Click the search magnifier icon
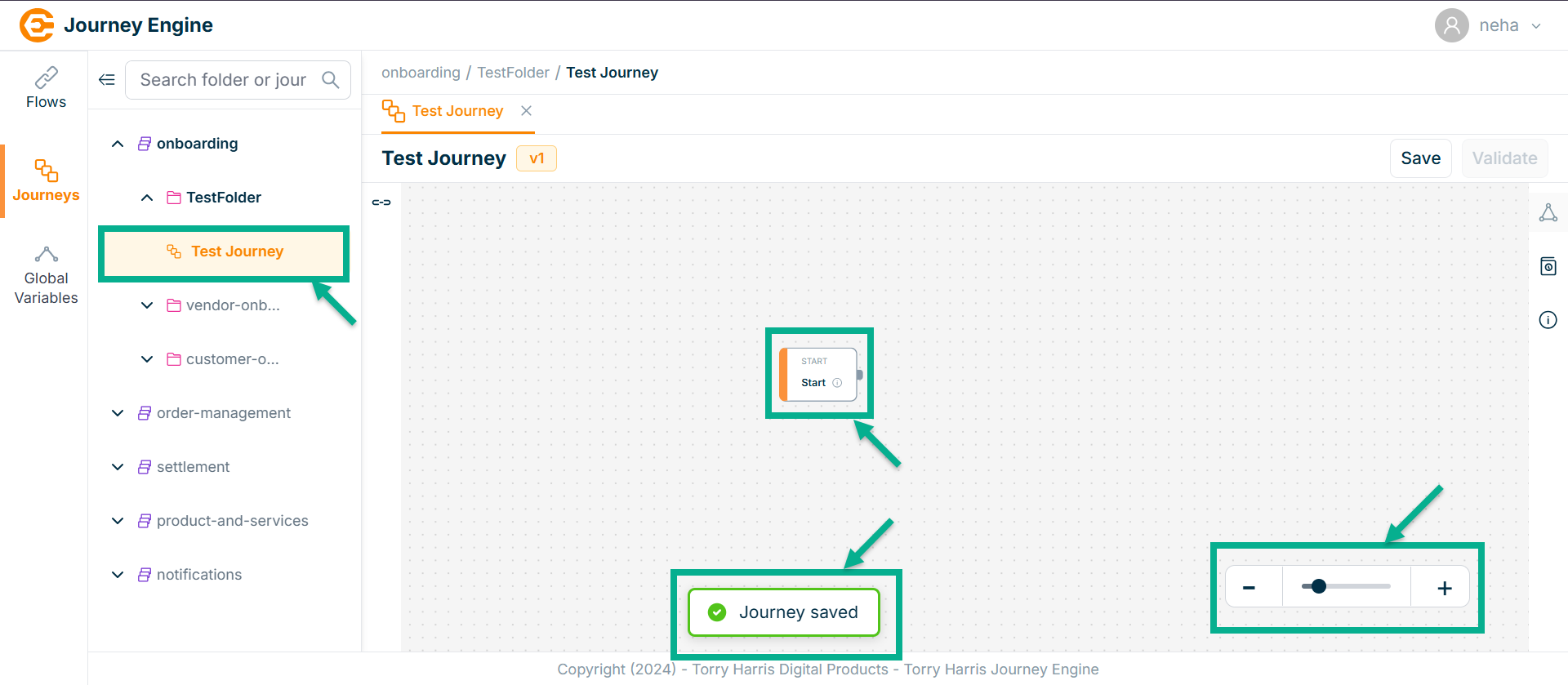The width and height of the screenshot is (1568, 685). pos(331,80)
